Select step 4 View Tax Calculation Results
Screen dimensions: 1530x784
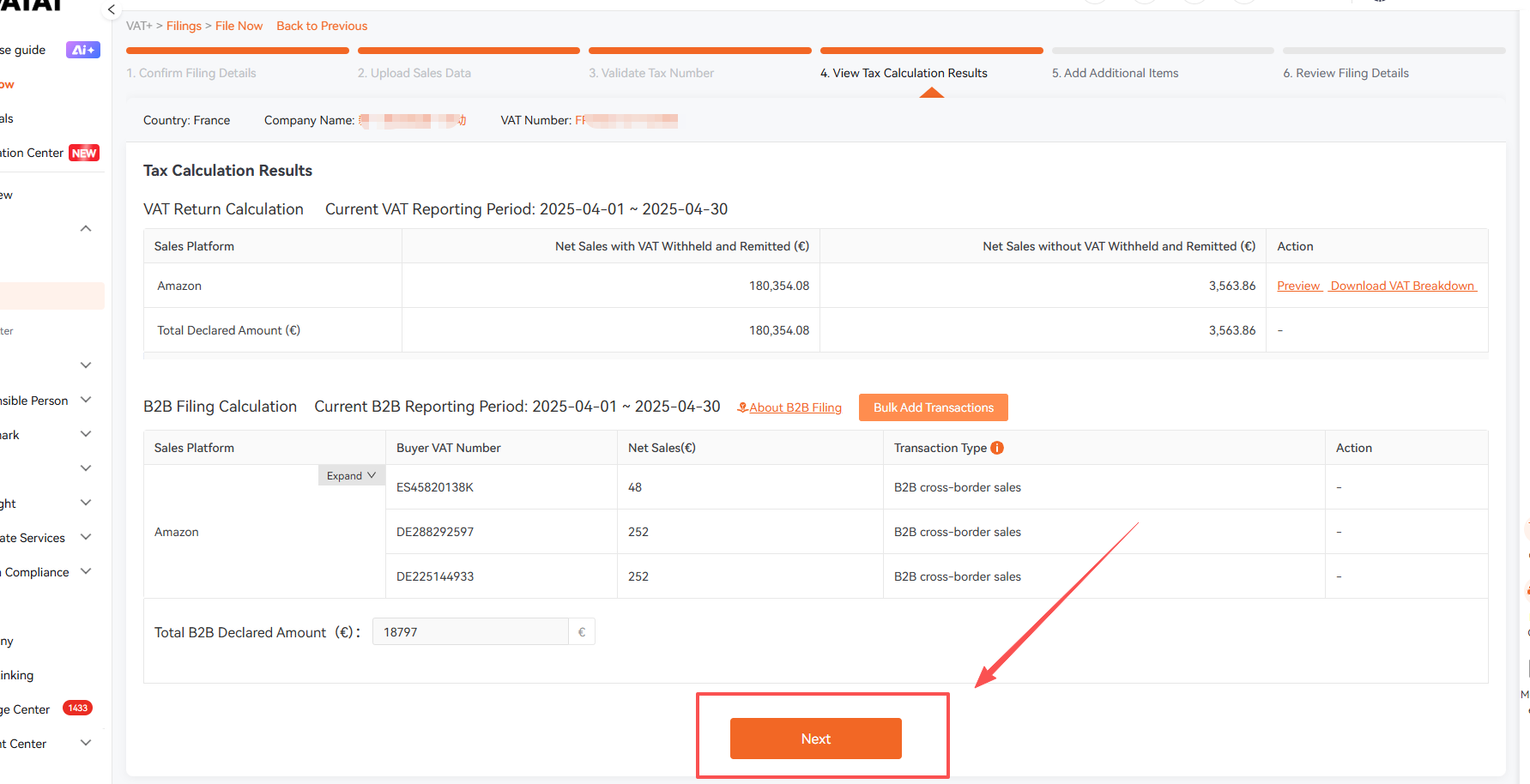tap(904, 73)
